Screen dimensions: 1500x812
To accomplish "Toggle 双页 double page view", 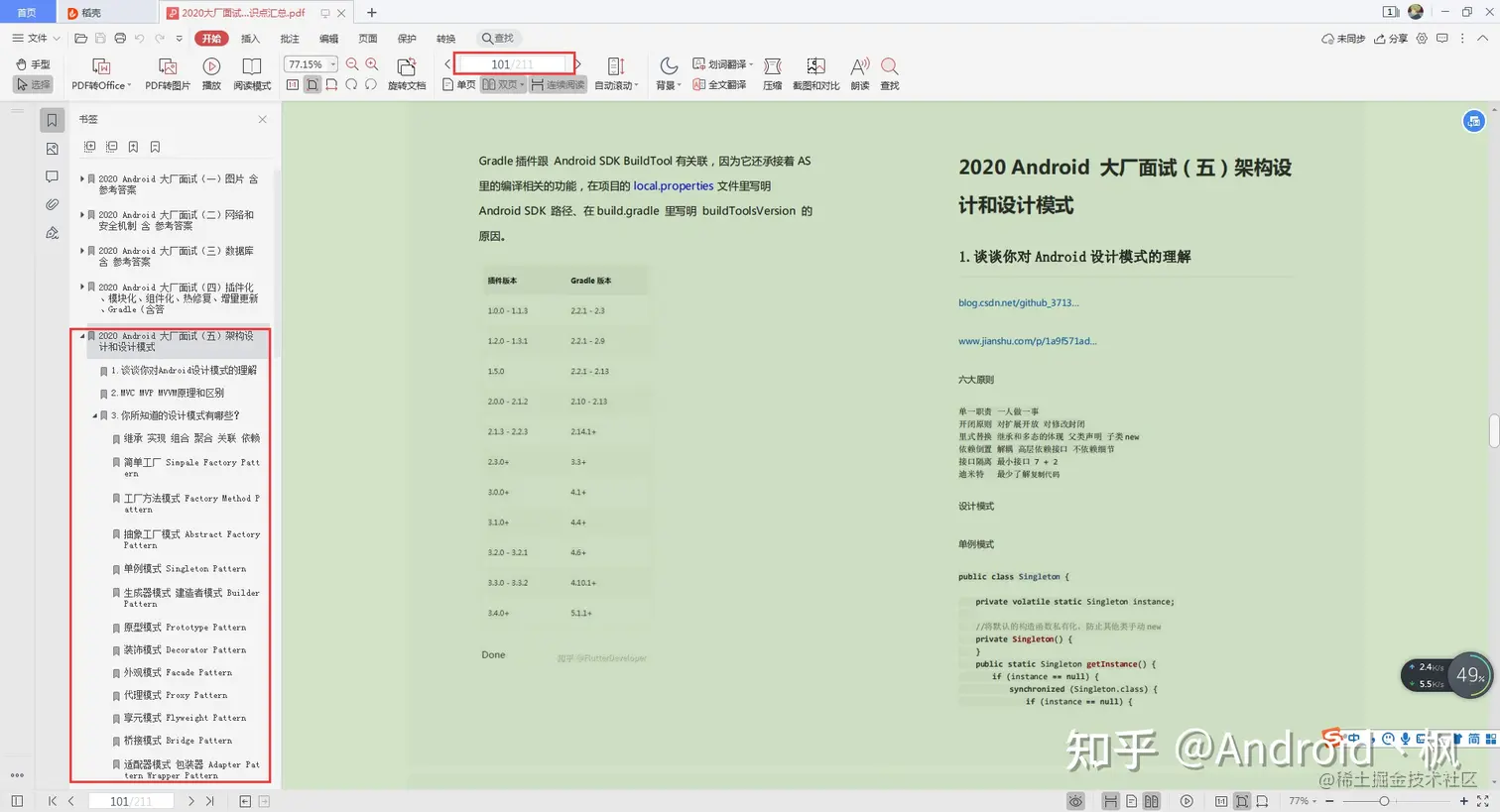I will pos(503,85).
